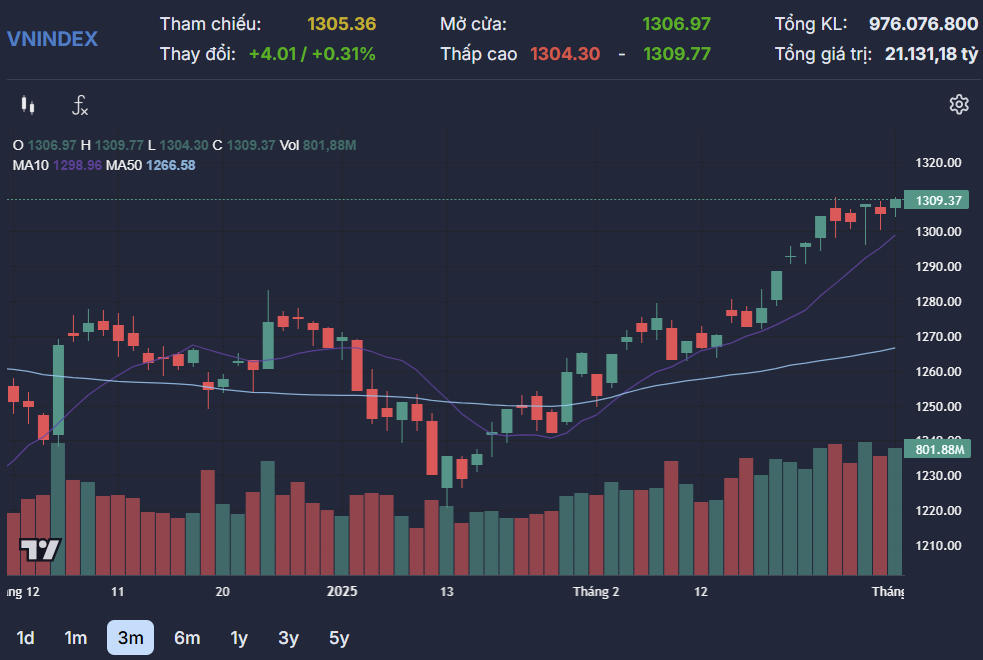The image size is (983, 660).
Task: Show the 1y chart range
Action: click(239, 638)
